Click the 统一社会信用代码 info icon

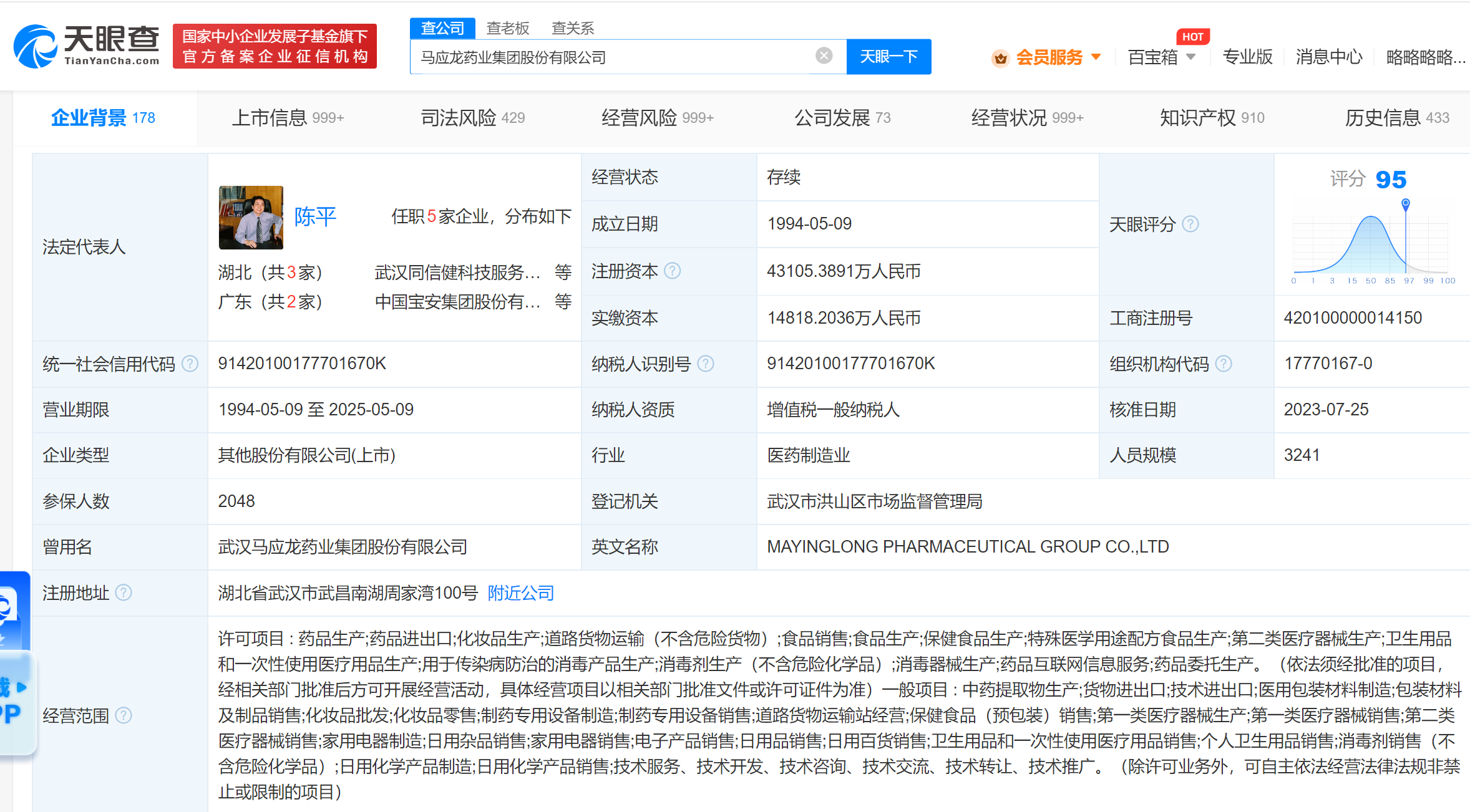[190, 364]
